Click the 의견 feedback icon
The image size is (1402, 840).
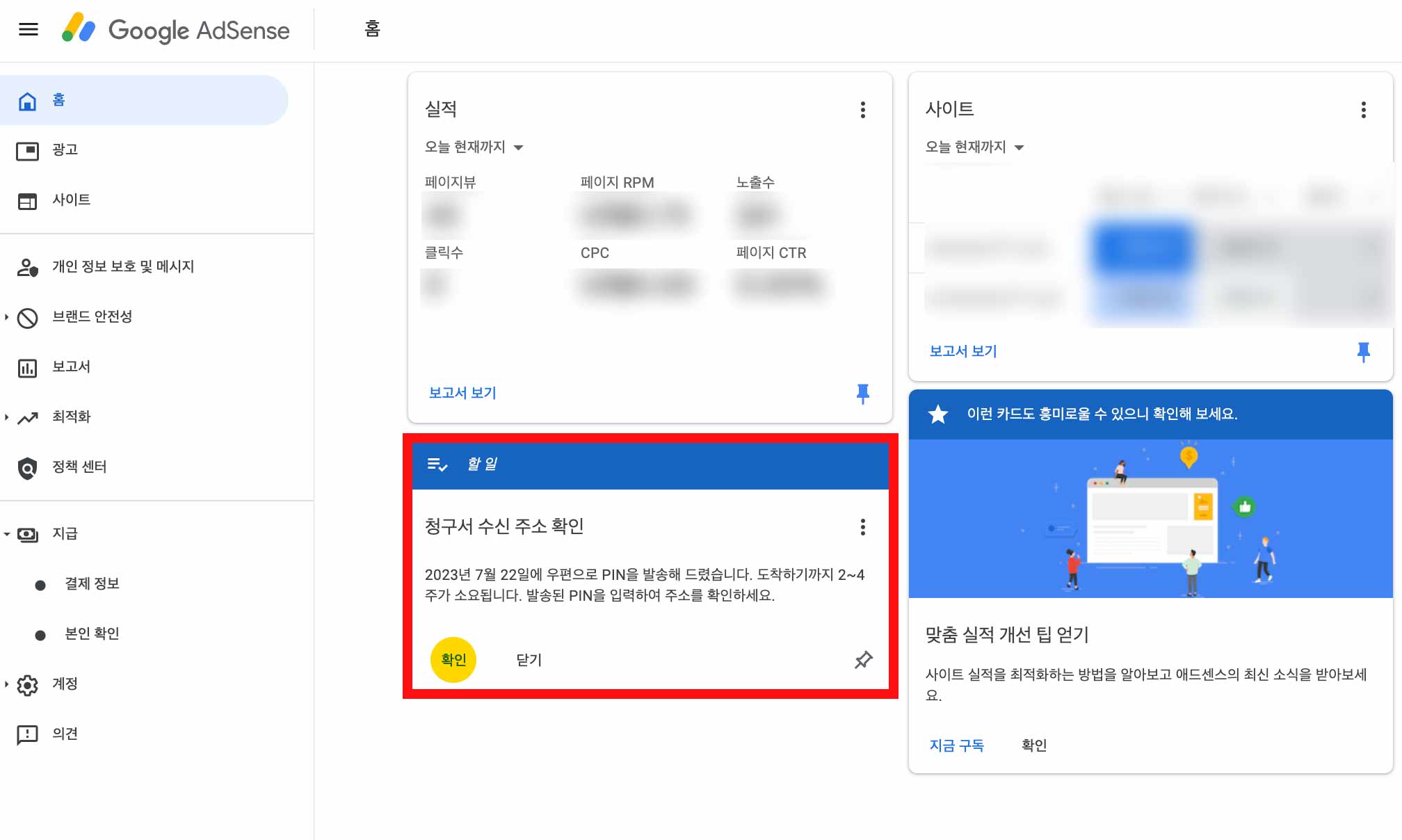click(x=27, y=735)
